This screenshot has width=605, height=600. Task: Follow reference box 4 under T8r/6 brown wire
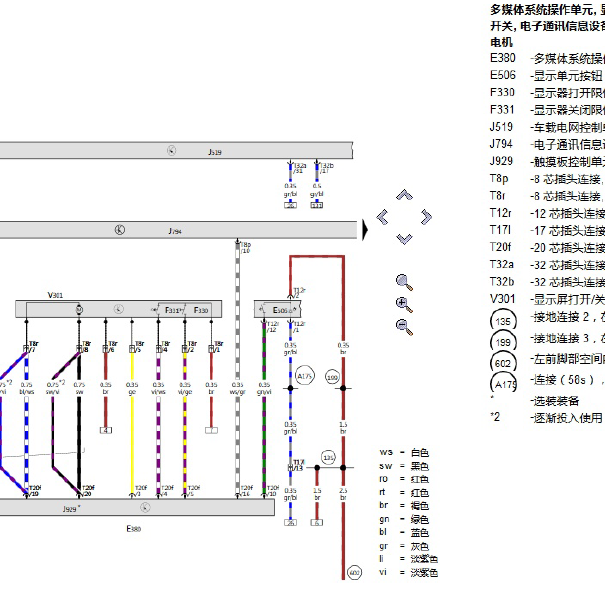tap(106, 430)
